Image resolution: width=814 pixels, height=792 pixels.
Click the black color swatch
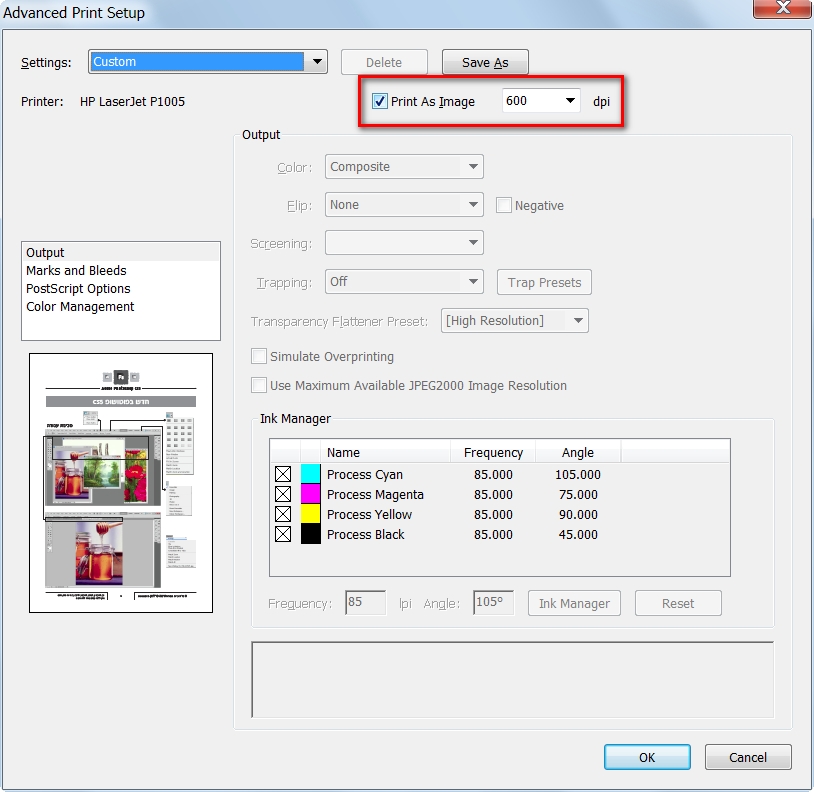coord(310,534)
